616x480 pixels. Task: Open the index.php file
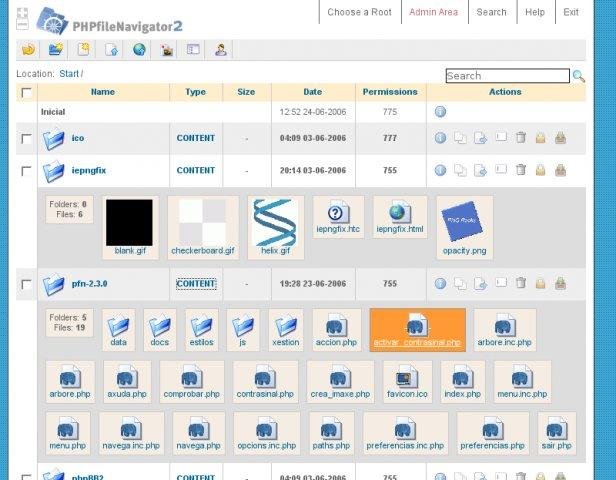click(462, 382)
